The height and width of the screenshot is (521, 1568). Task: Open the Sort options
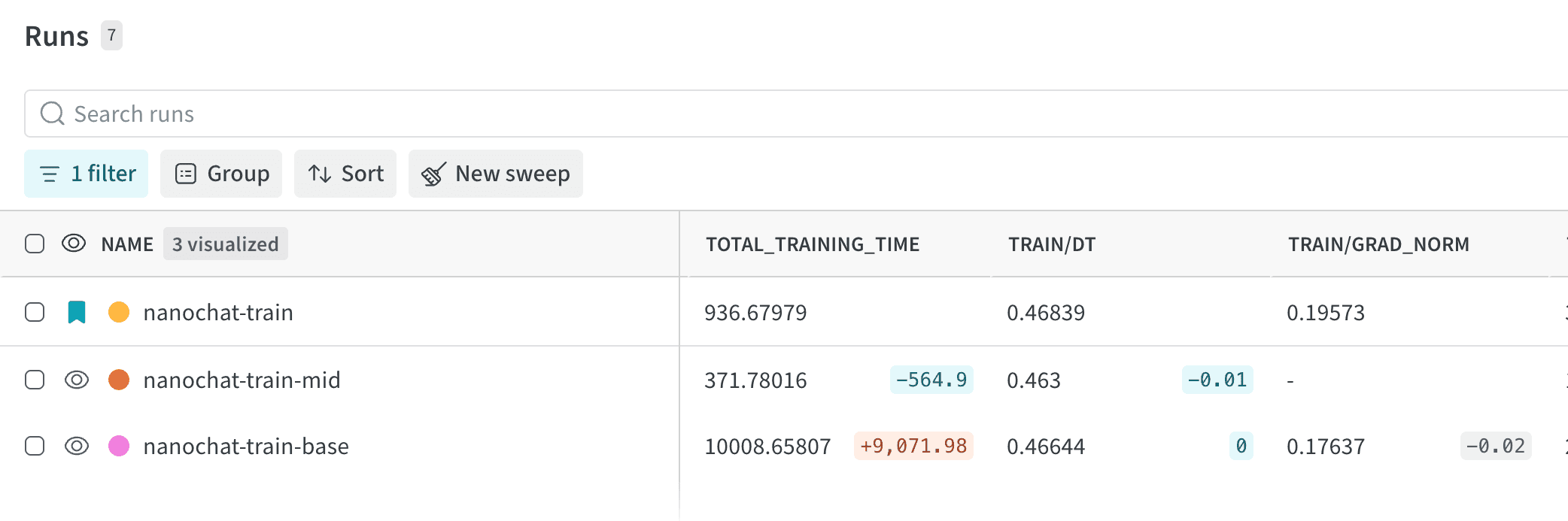345,174
